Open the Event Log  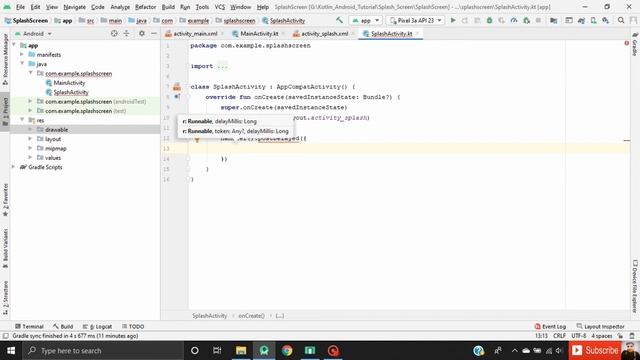tap(550, 327)
